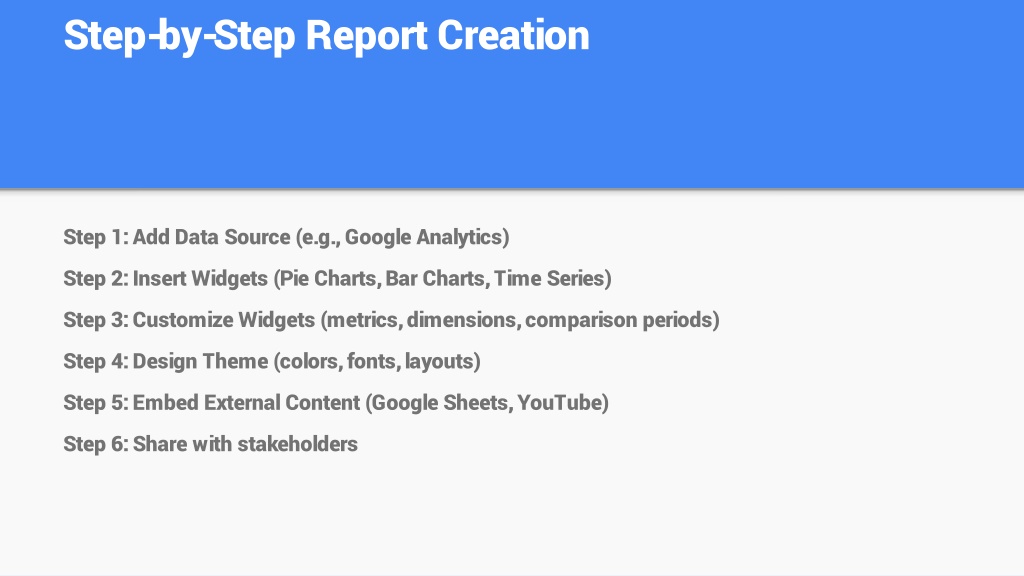The height and width of the screenshot is (576, 1024).
Task: Click the word 'Creation' in the title
Action: [x=513, y=36]
